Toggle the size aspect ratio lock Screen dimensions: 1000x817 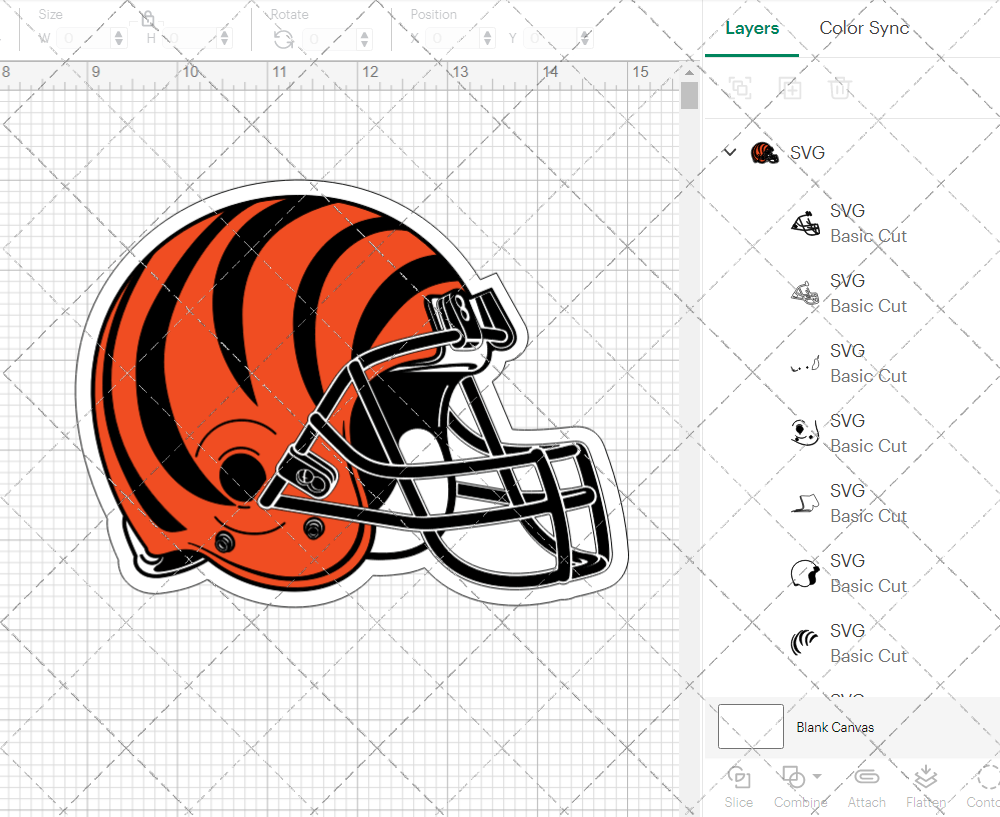pyautogui.click(x=148, y=18)
